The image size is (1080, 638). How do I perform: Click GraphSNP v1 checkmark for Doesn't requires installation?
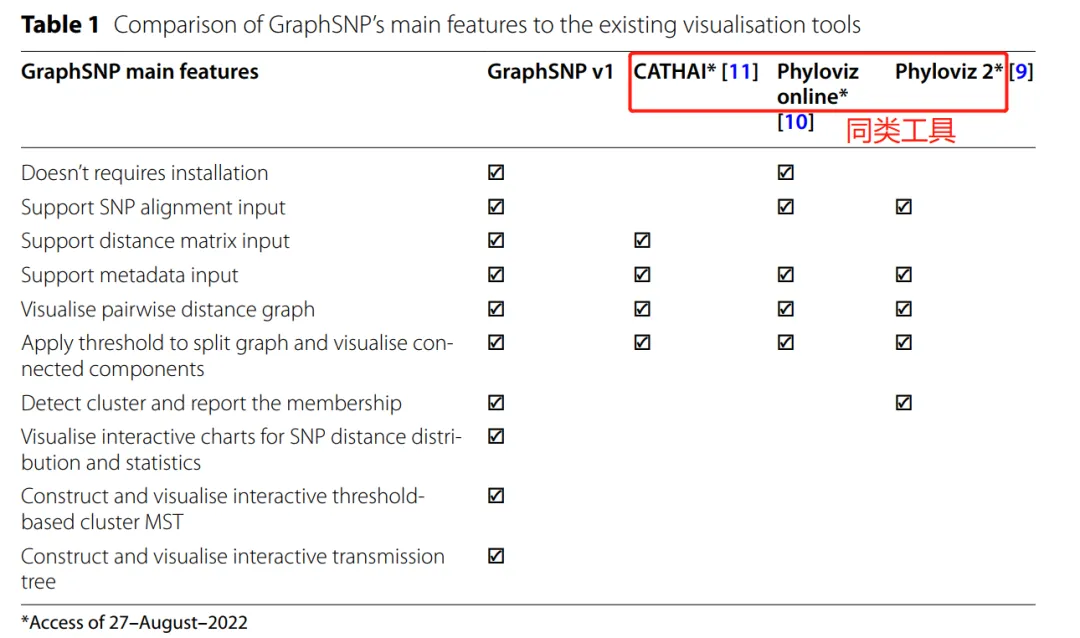pyautogui.click(x=496, y=172)
